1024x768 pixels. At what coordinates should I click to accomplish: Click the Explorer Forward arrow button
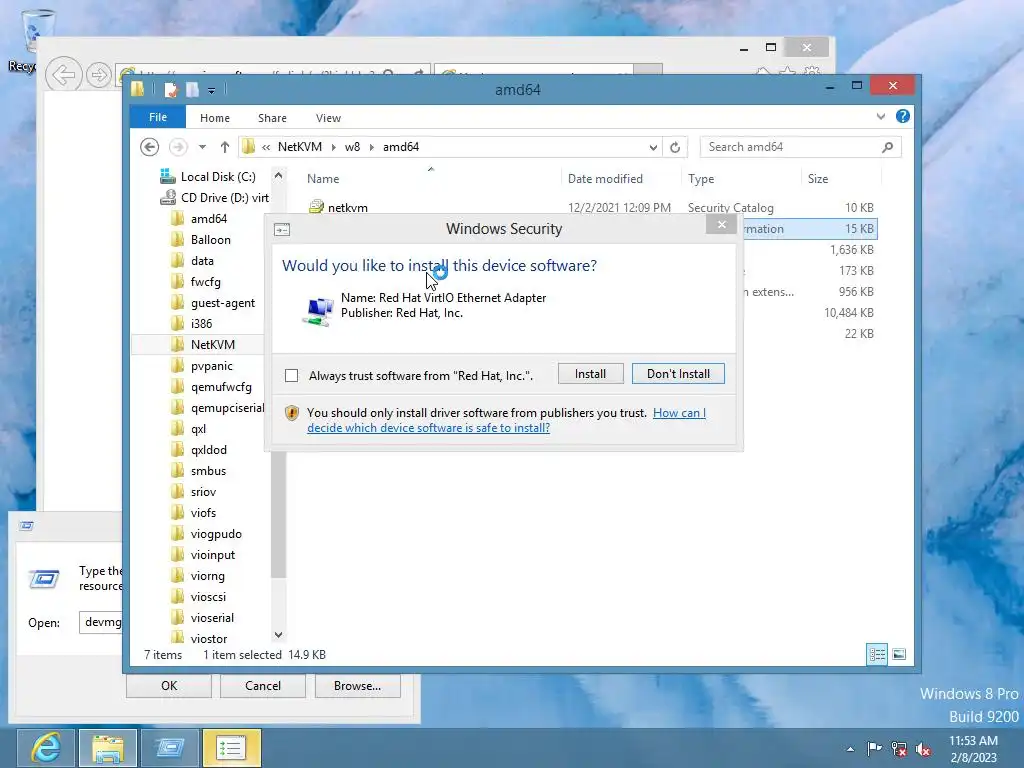pyautogui.click(x=178, y=147)
